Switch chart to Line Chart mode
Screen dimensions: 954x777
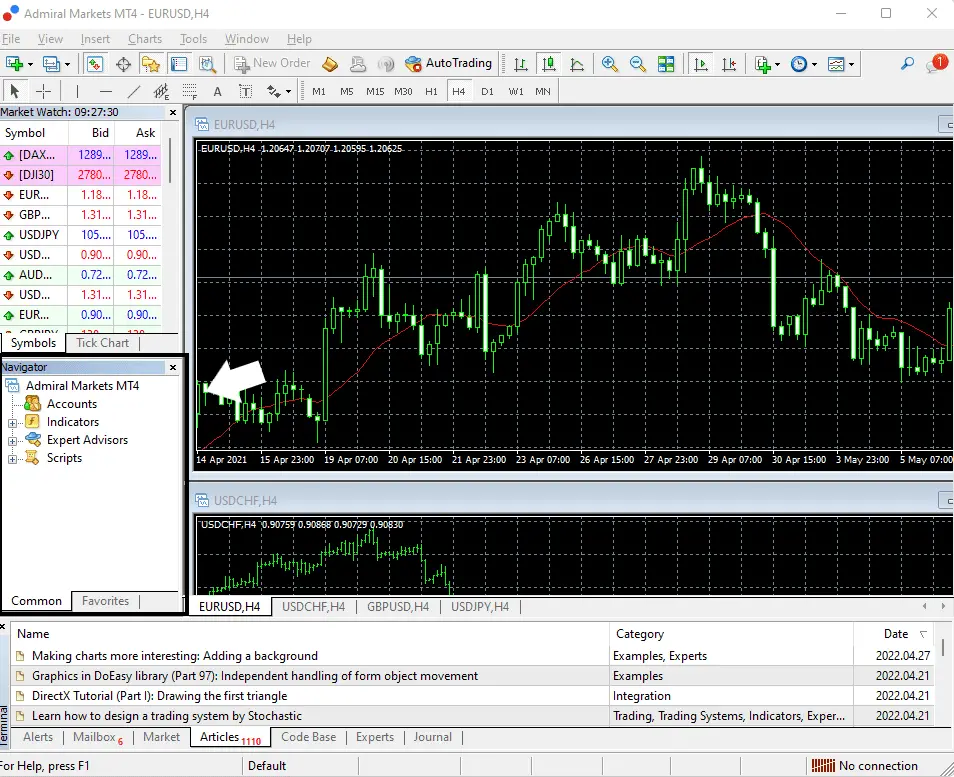coord(577,63)
